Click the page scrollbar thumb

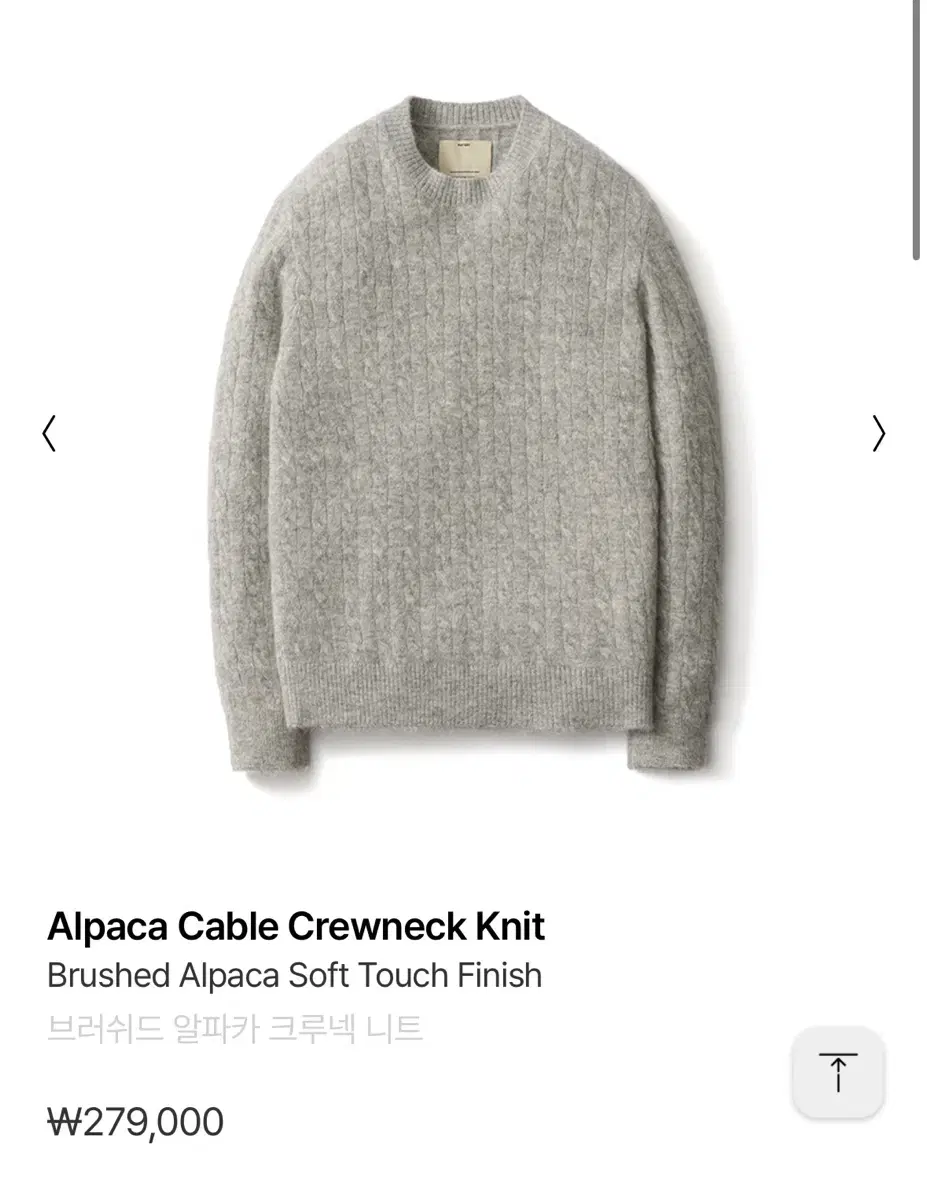pos(917,130)
